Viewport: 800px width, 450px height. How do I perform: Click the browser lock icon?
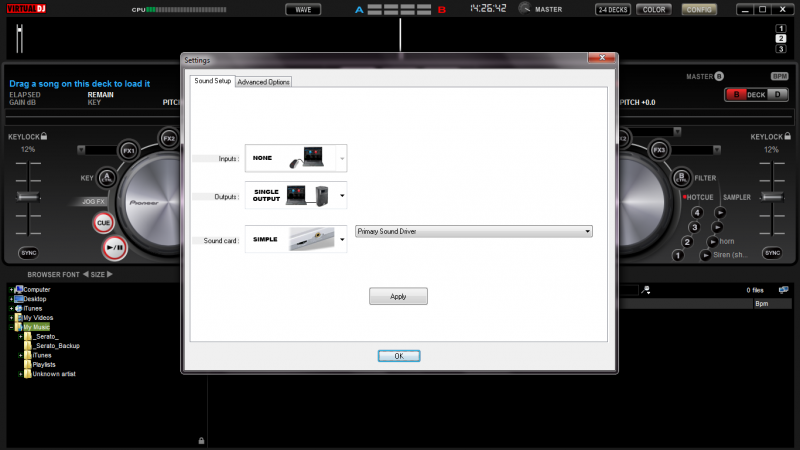coord(202,440)
